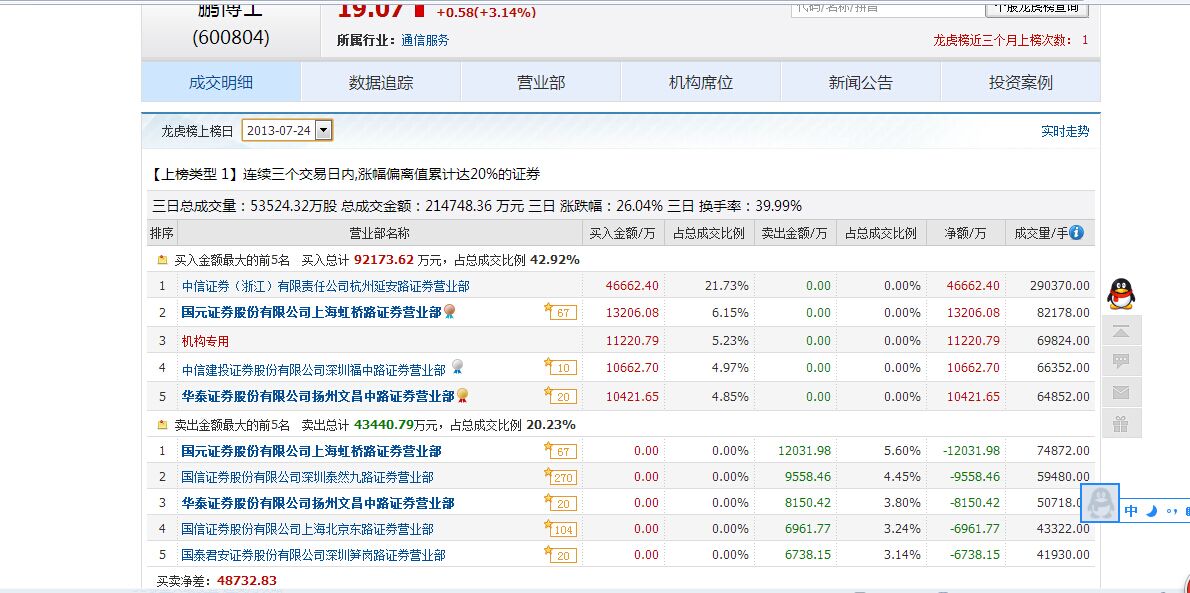Image resolution: width=1190 pixels, height=593 pixels.
Task: Click the icon before 买入金额最大的前5名
Action: click(x=162, y=260)
